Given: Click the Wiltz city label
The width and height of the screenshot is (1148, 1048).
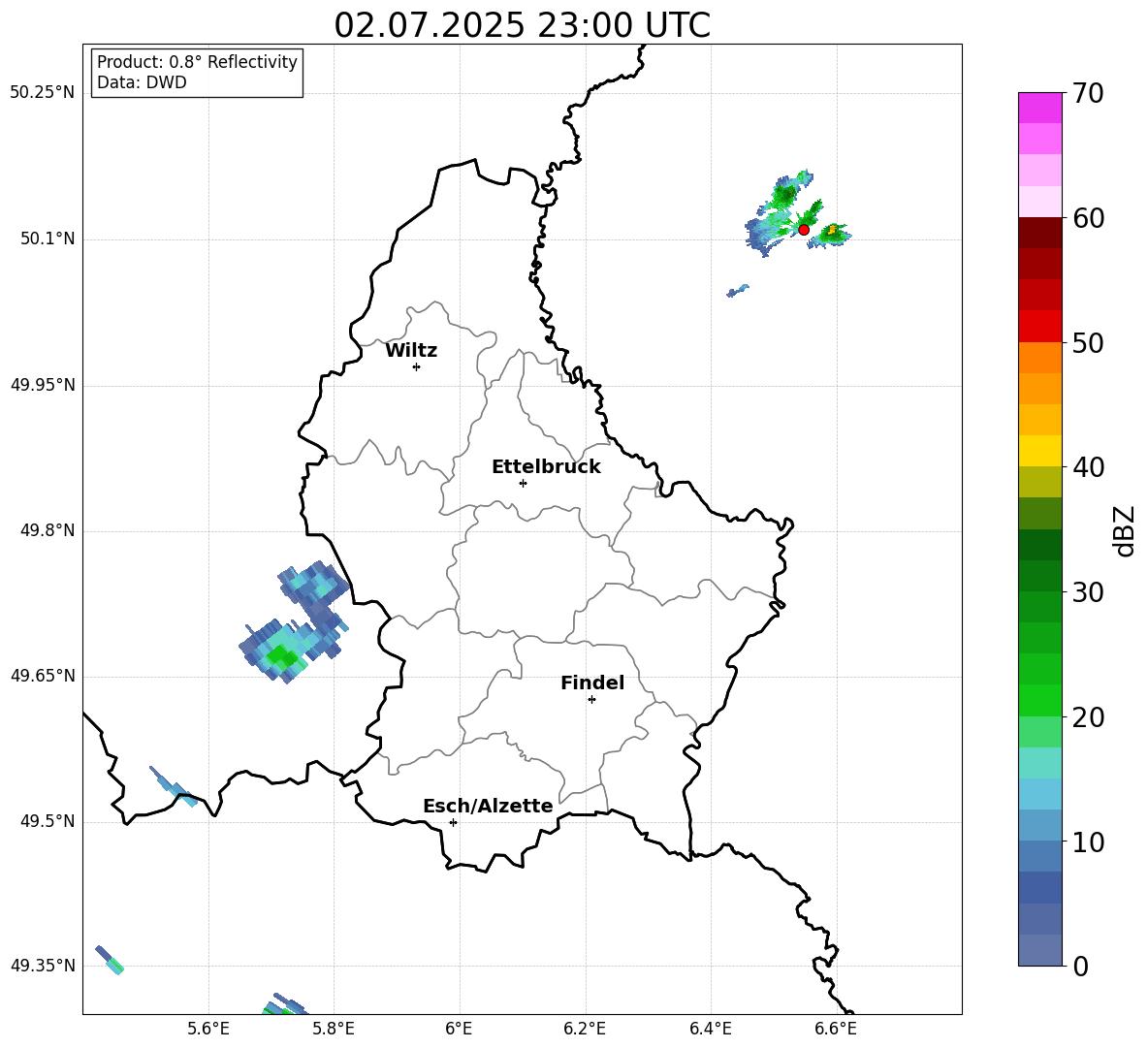Looking at the screenshot, I should tap(411, 351).
